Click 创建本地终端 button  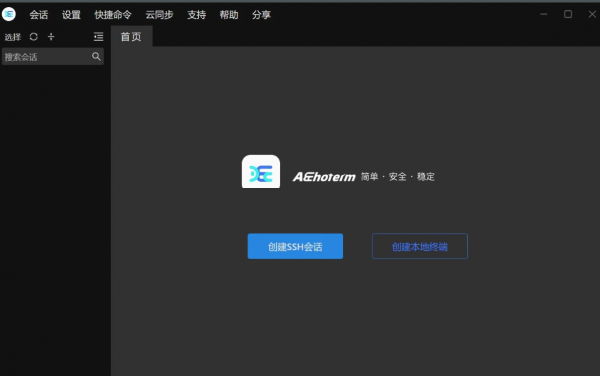click(x=420, y=246)
